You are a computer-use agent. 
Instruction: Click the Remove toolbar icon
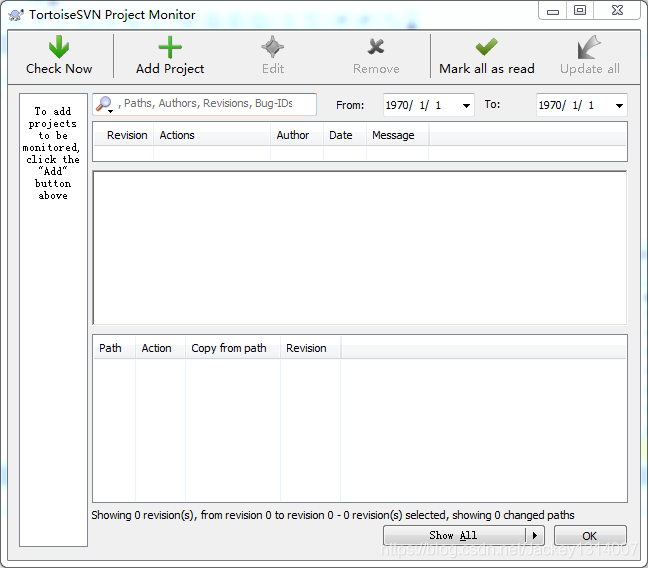pos(376,47)
